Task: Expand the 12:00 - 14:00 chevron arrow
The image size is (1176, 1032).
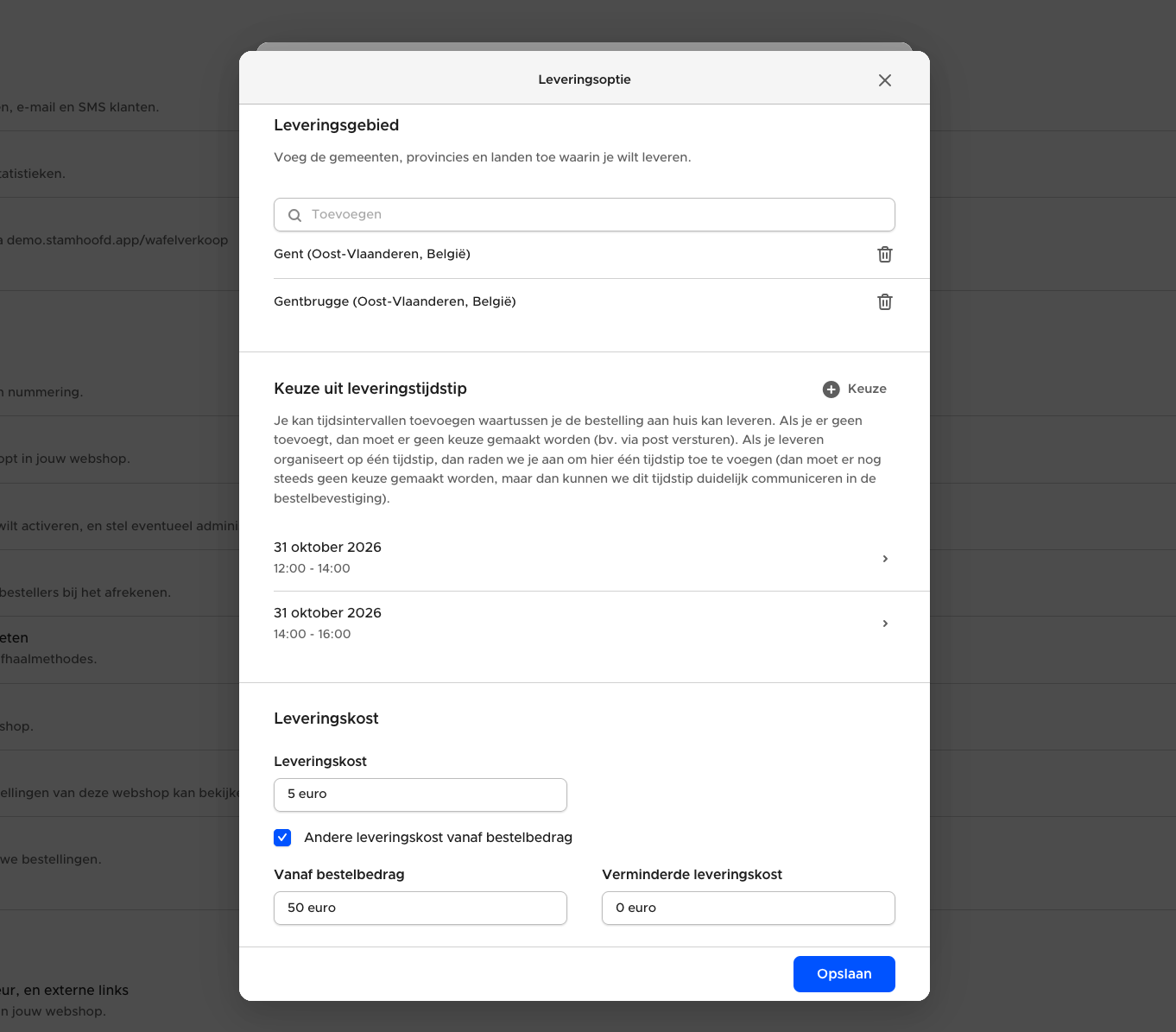Action: coord(884,559)
